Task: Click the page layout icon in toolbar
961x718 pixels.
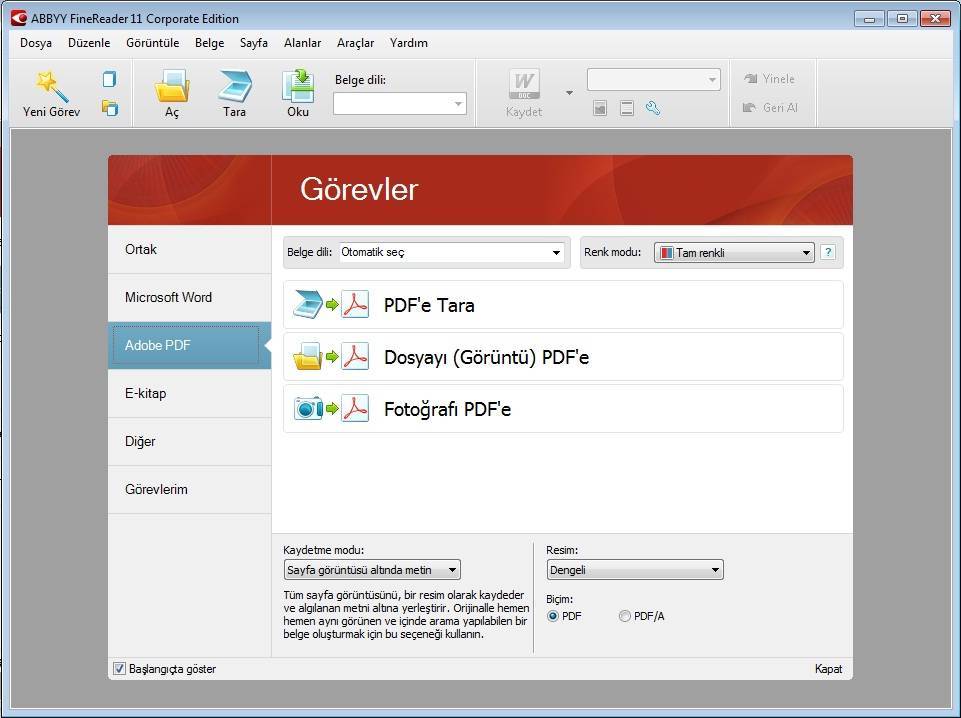Action: 626,108
